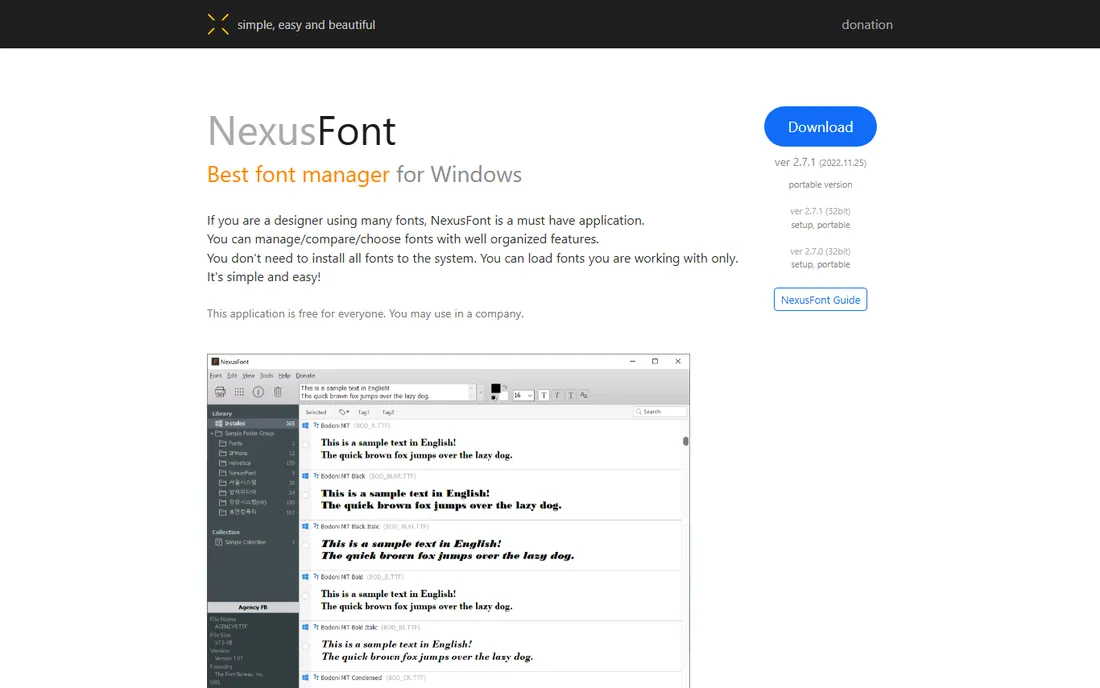
Task: Collapse the Sample Folder Group tree node
Action: pos(212,433)
